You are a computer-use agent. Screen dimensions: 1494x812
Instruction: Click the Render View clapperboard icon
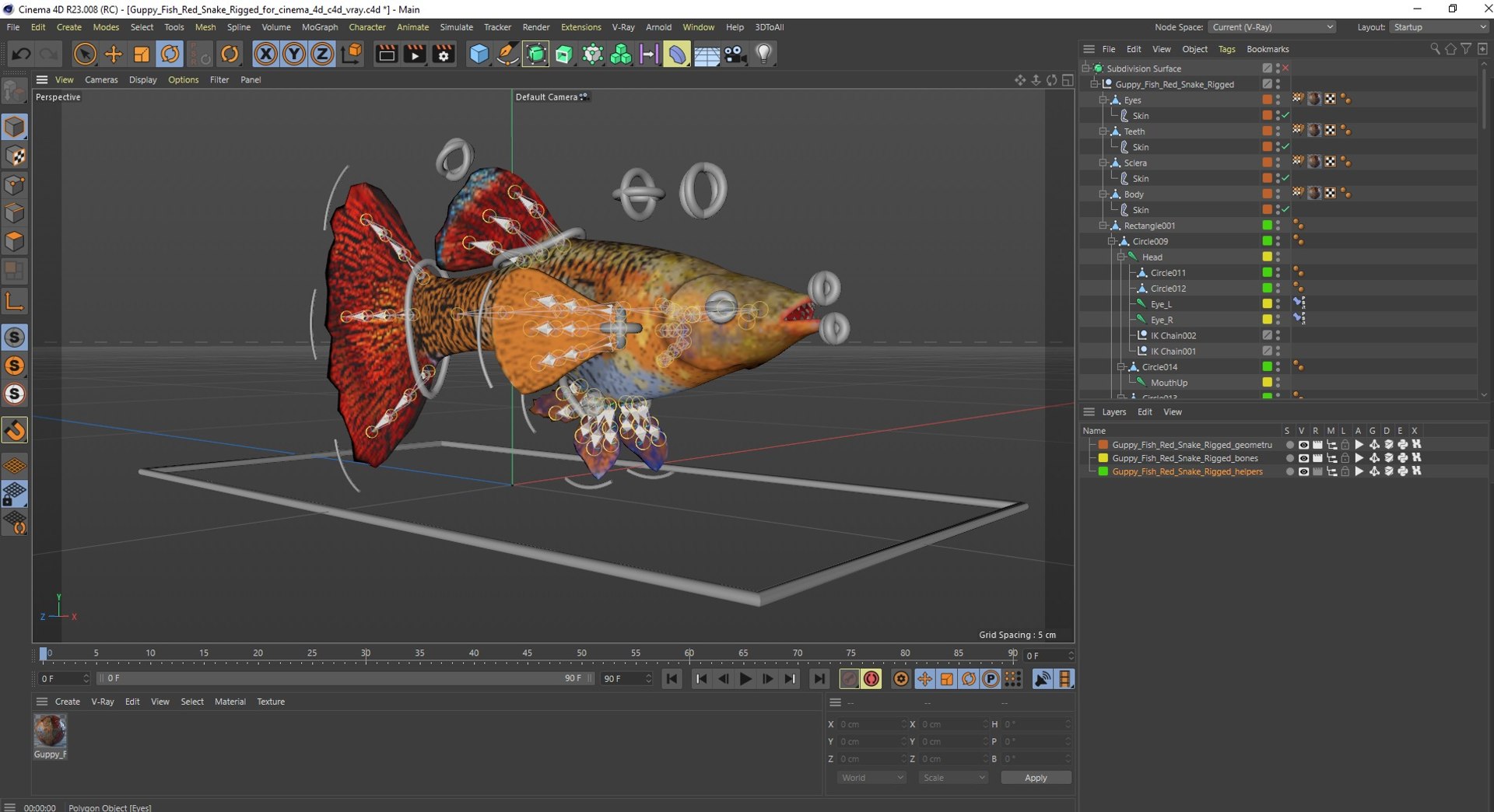pos(386,54)
